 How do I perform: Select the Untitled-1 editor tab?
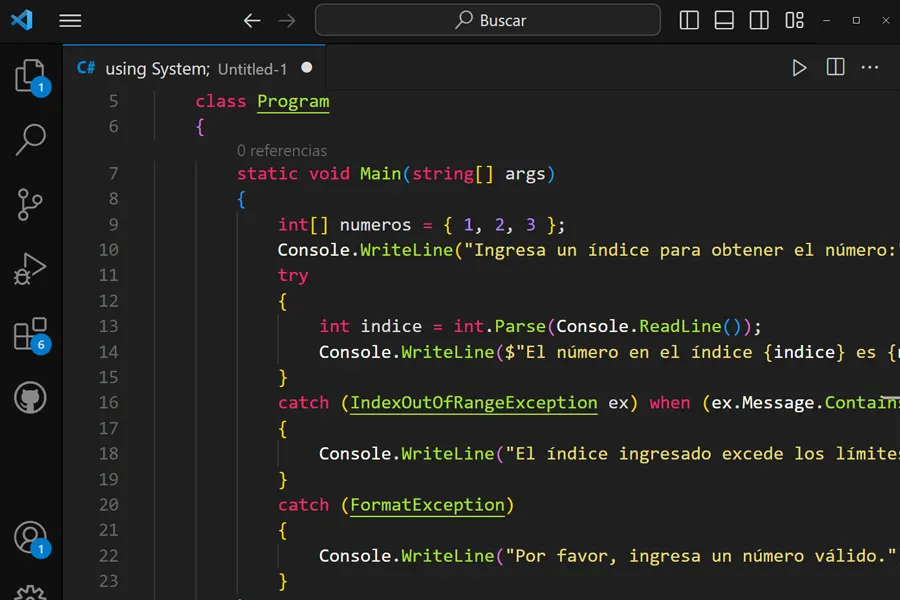[x=190, y=67]
